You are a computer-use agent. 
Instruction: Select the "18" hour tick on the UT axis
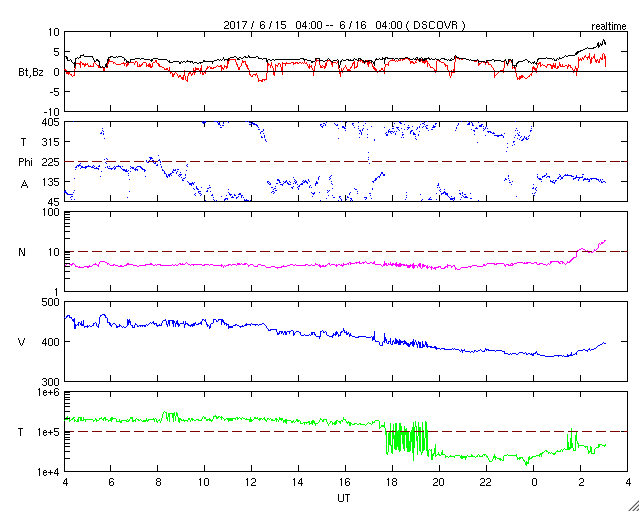(393, 482)
